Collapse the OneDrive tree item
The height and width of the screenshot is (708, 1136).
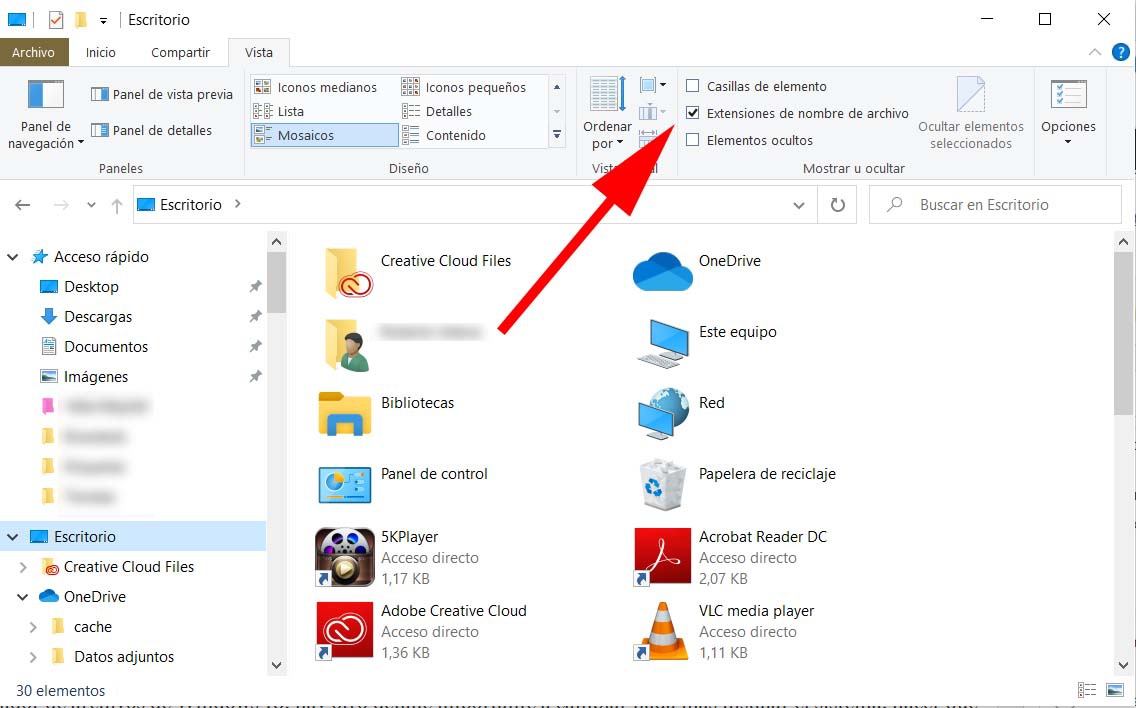point(22,596)
